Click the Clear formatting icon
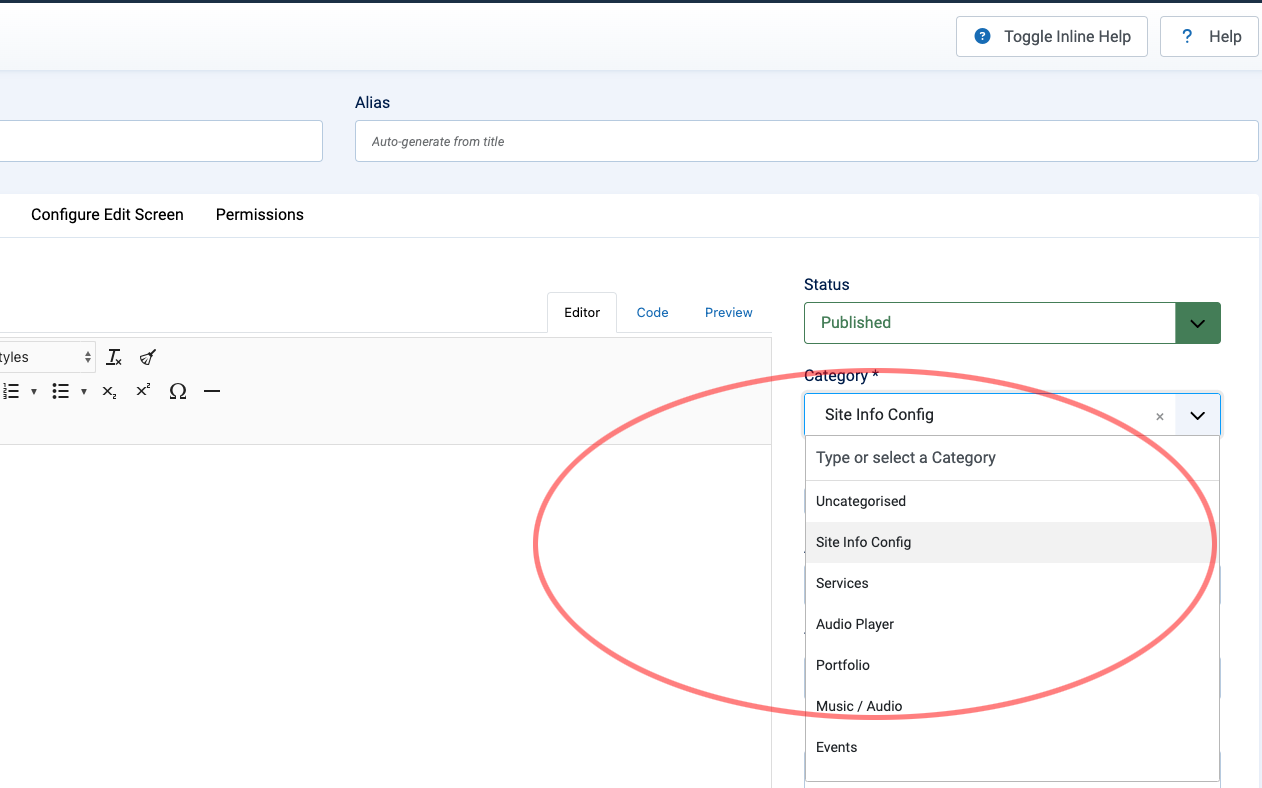 point(114,357)
